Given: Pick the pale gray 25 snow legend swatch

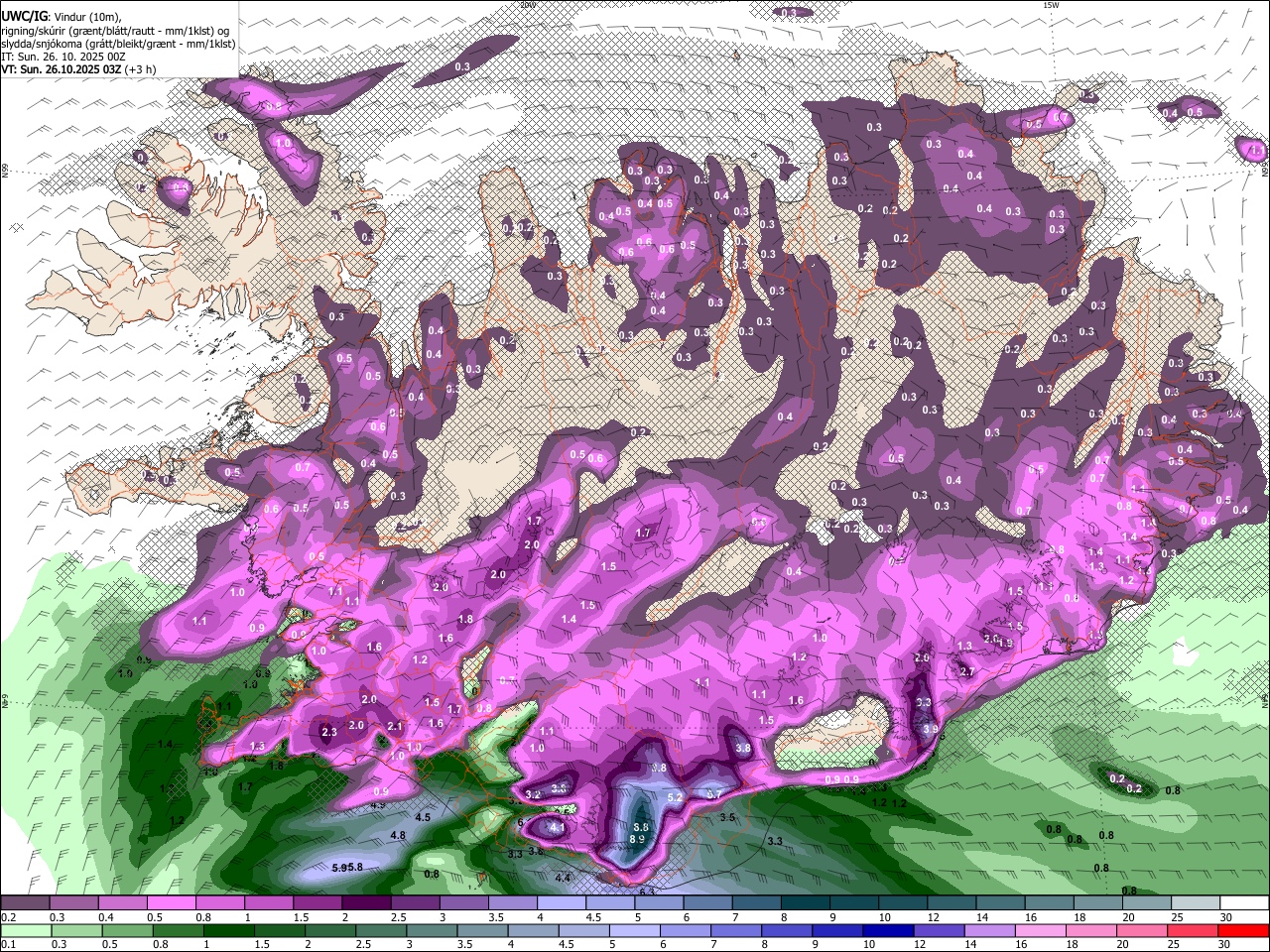Looking at the screenshot, I should (1196, 903).
